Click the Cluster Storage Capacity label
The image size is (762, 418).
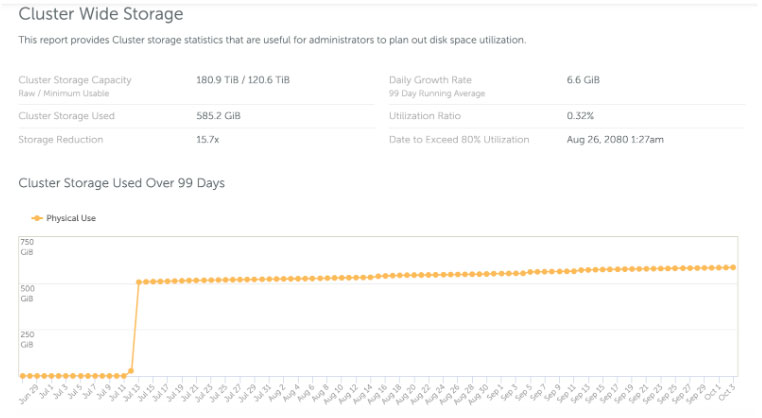(x=75, y=80)
